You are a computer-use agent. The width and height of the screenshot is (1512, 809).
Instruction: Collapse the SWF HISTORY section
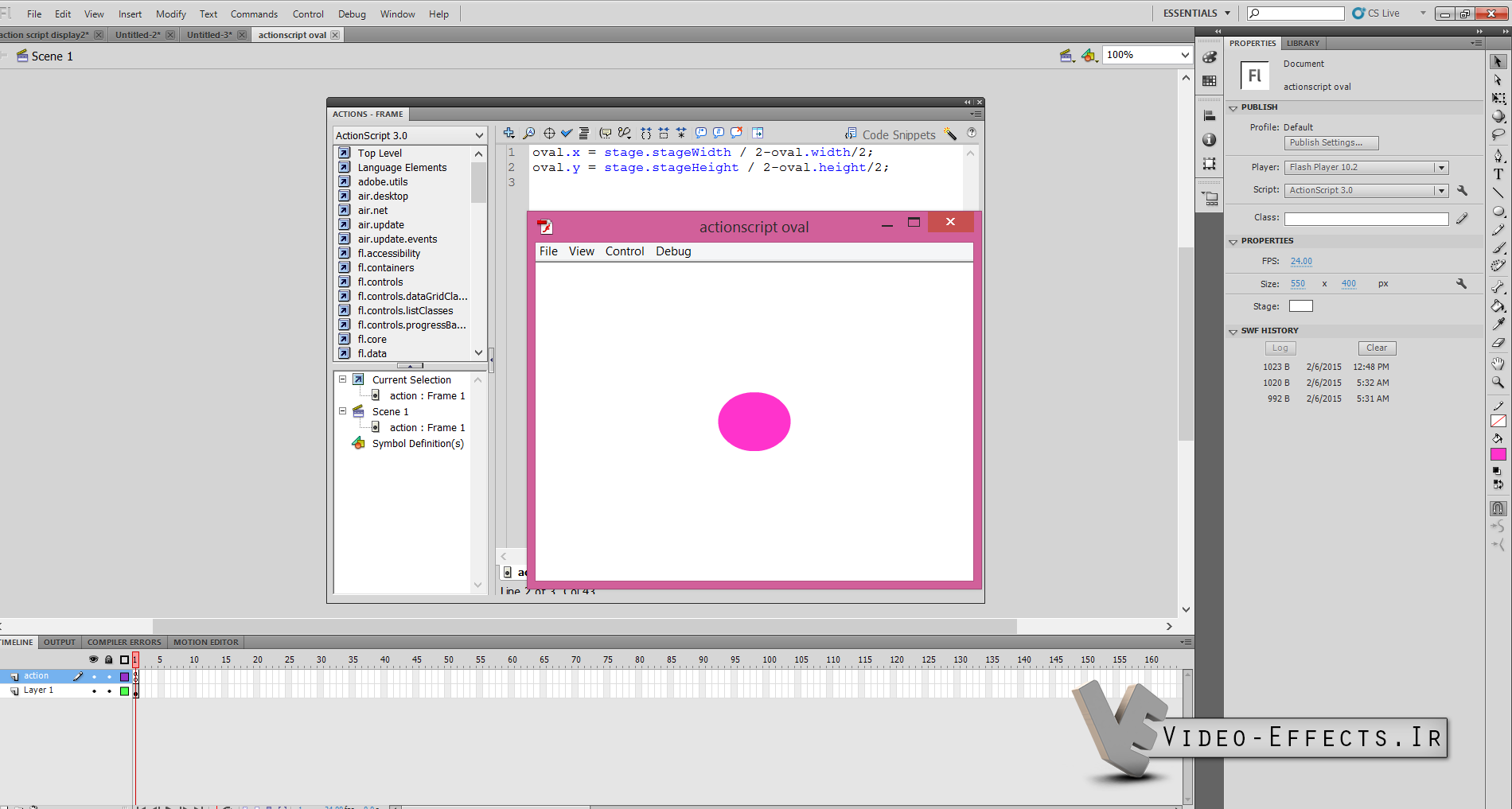1233,331
